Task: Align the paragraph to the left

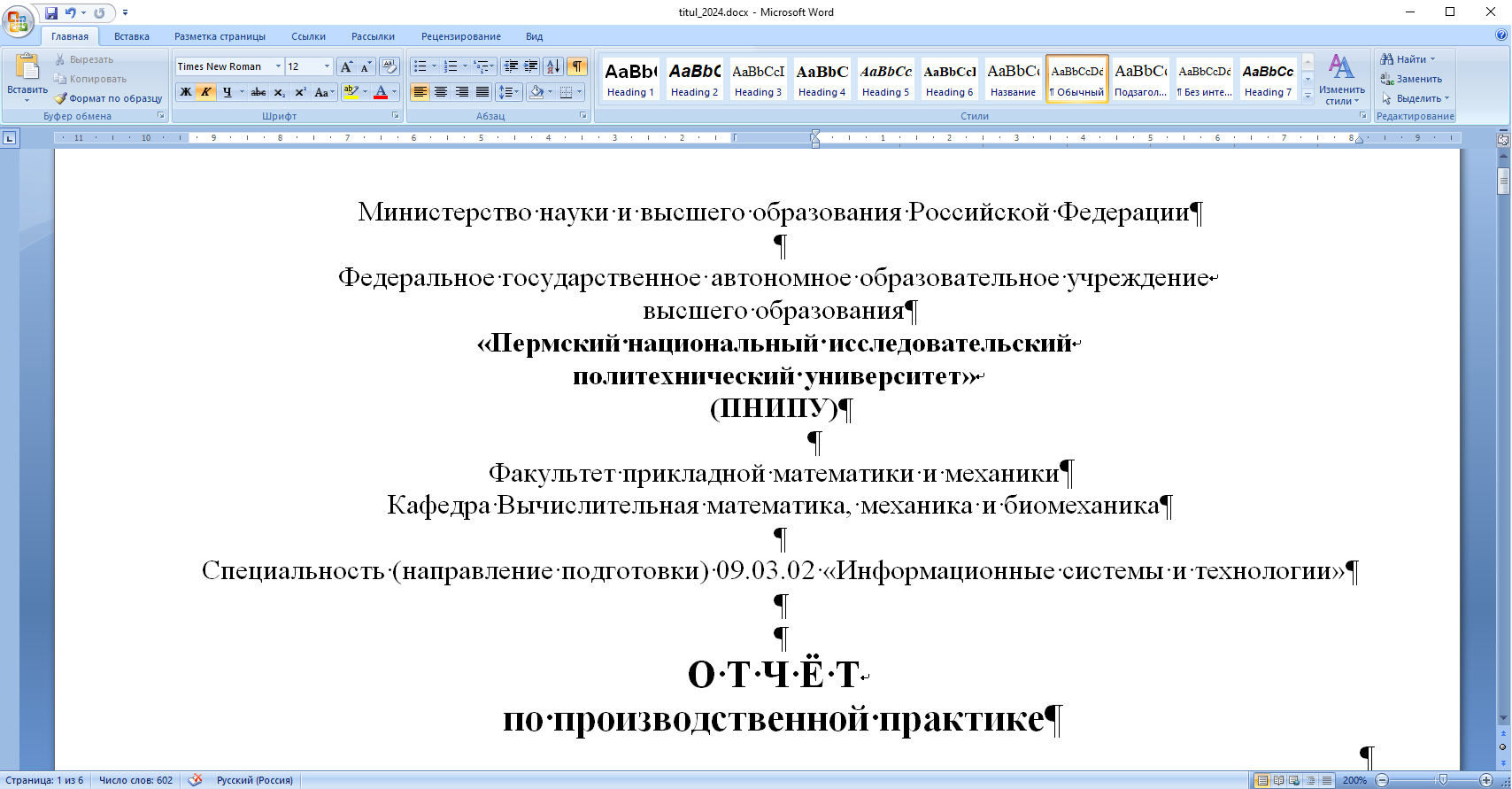Action: click(420, 92)
